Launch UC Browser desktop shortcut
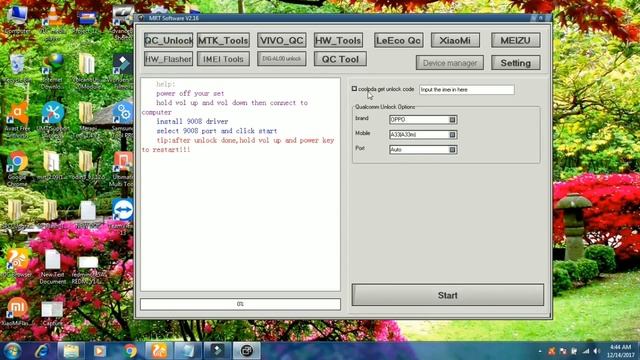The image size is (640, 360). pyautogui.click(x=17, y=263)
